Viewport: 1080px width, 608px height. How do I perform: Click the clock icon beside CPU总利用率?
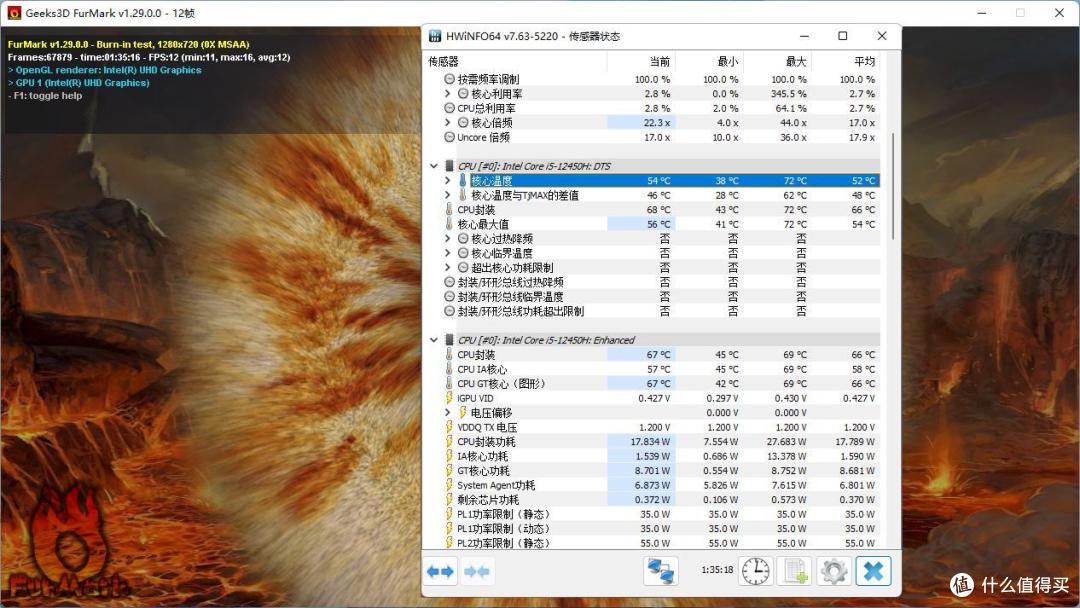coord(449,108)
